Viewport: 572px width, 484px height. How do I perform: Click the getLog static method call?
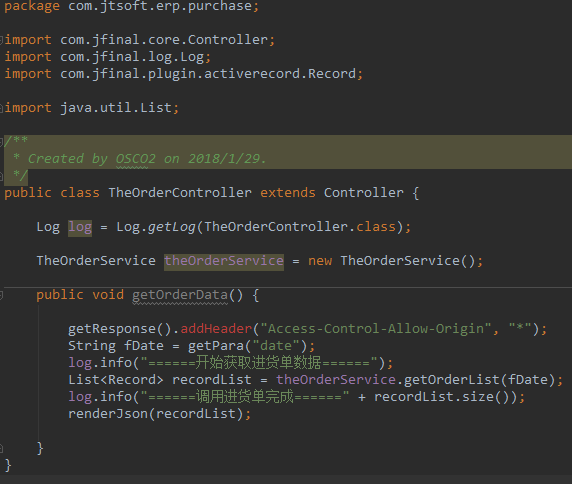(171, 227)
